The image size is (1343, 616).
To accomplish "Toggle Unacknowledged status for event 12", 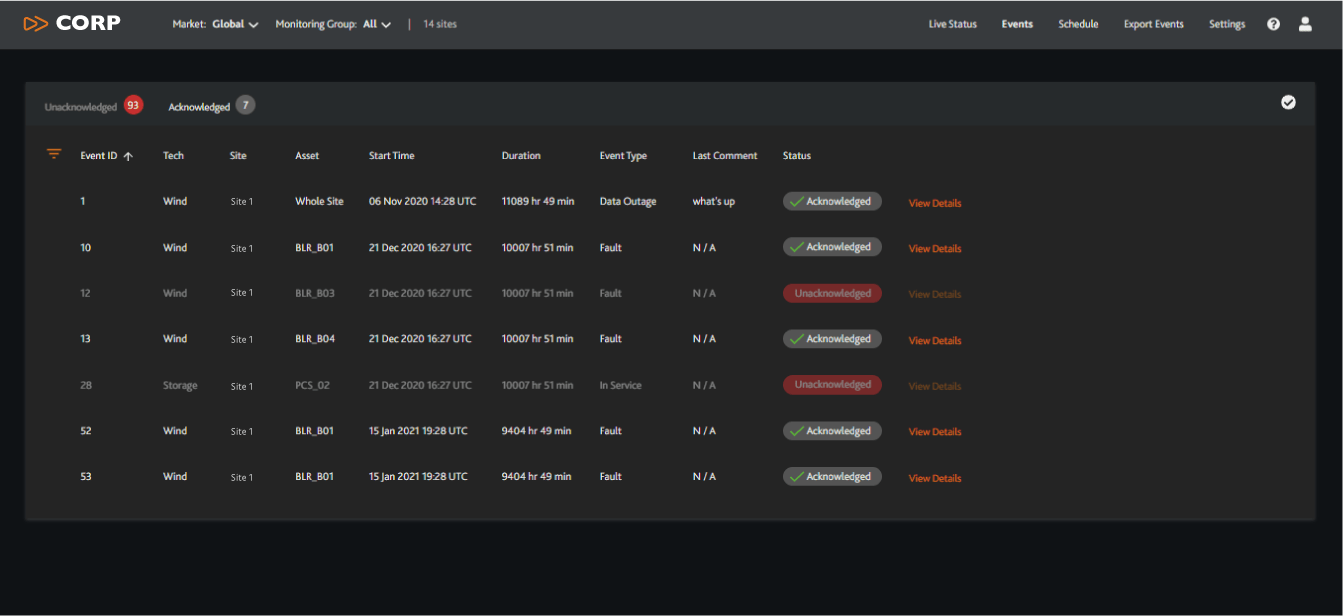I will pyautogui.click(x=832, y=293).
